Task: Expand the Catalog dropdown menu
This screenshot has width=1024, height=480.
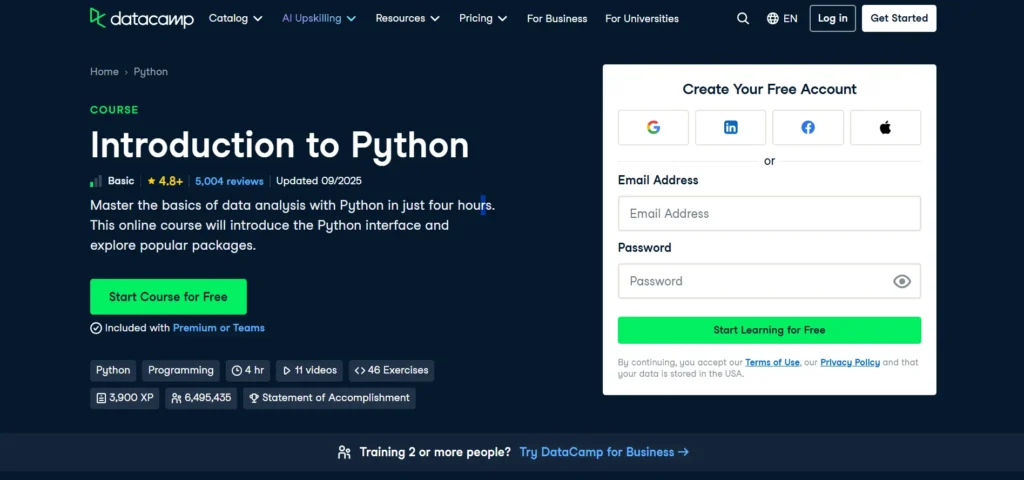Action: coord(235,18)
